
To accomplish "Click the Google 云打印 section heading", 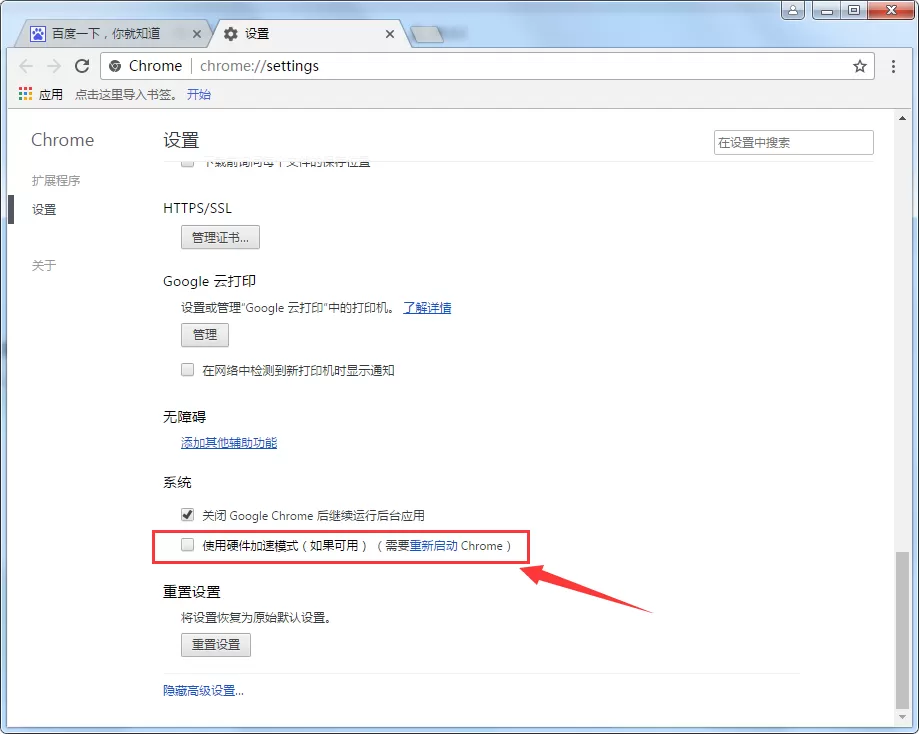I will click(x=209, y=281).
